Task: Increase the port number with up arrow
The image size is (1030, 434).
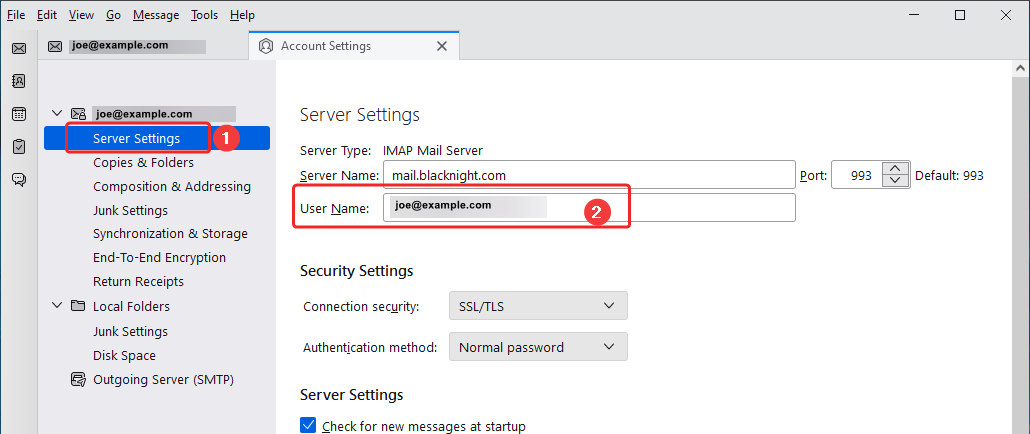Action: [897, 168]
